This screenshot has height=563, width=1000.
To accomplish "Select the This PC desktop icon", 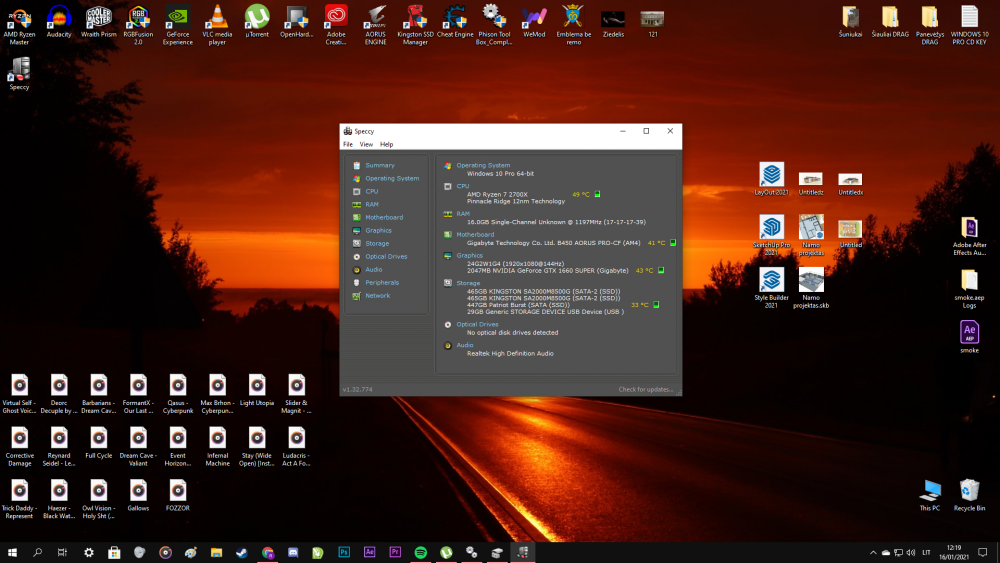I will point(930,495).
